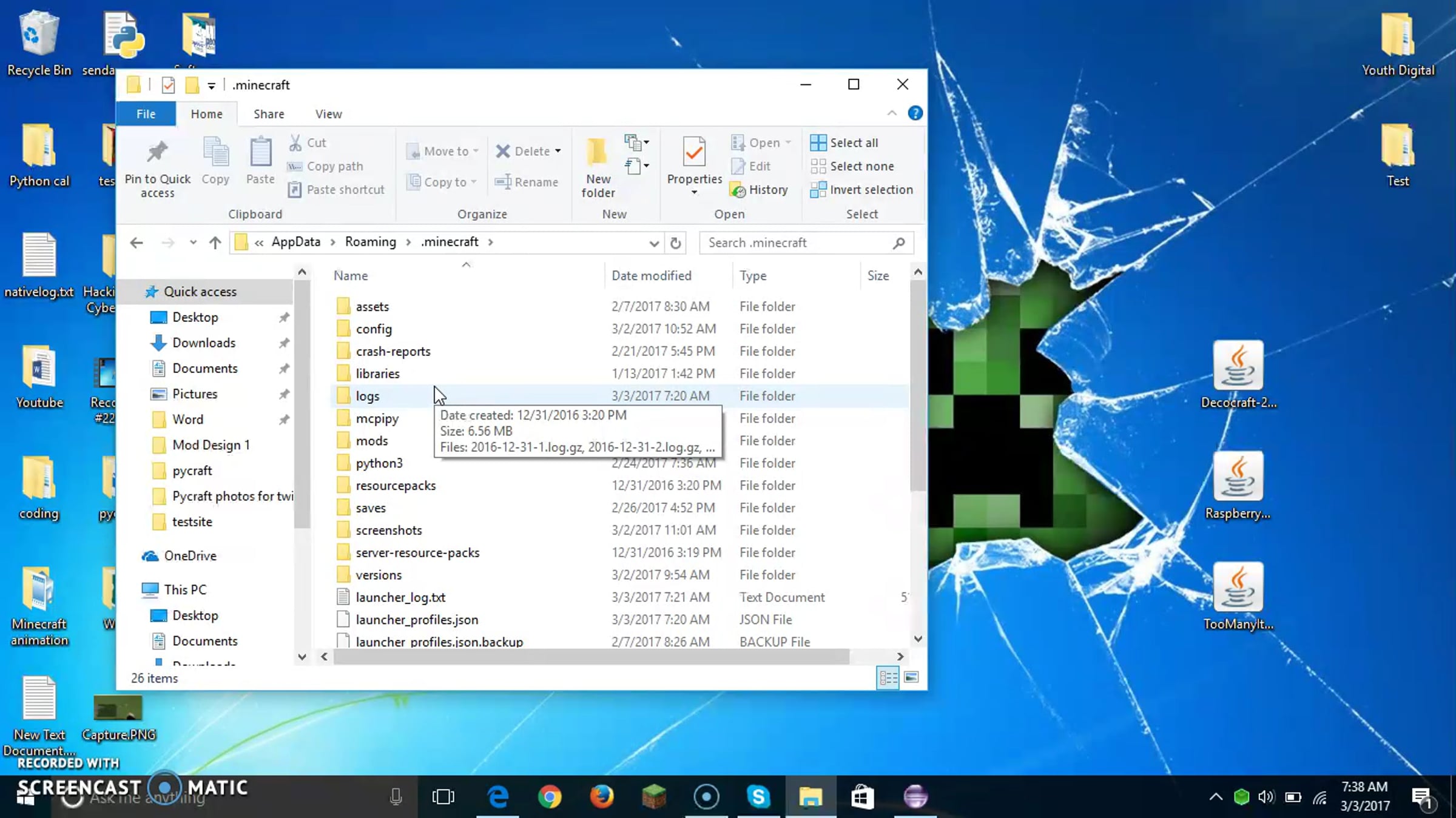
Task: Switch to Details view icon in status bar
Action: tap(888, 677)
